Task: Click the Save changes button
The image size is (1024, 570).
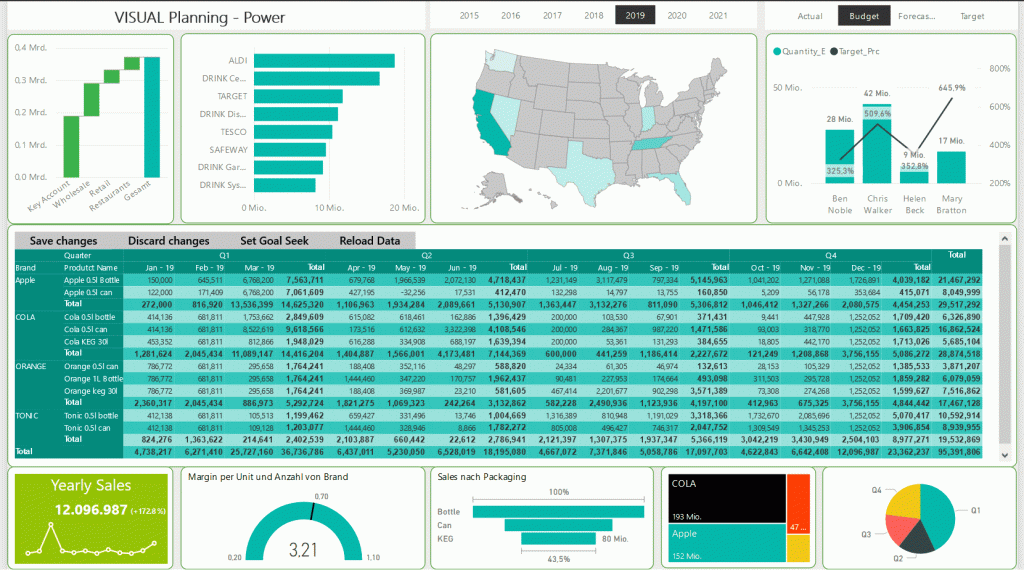Action: 64,241
